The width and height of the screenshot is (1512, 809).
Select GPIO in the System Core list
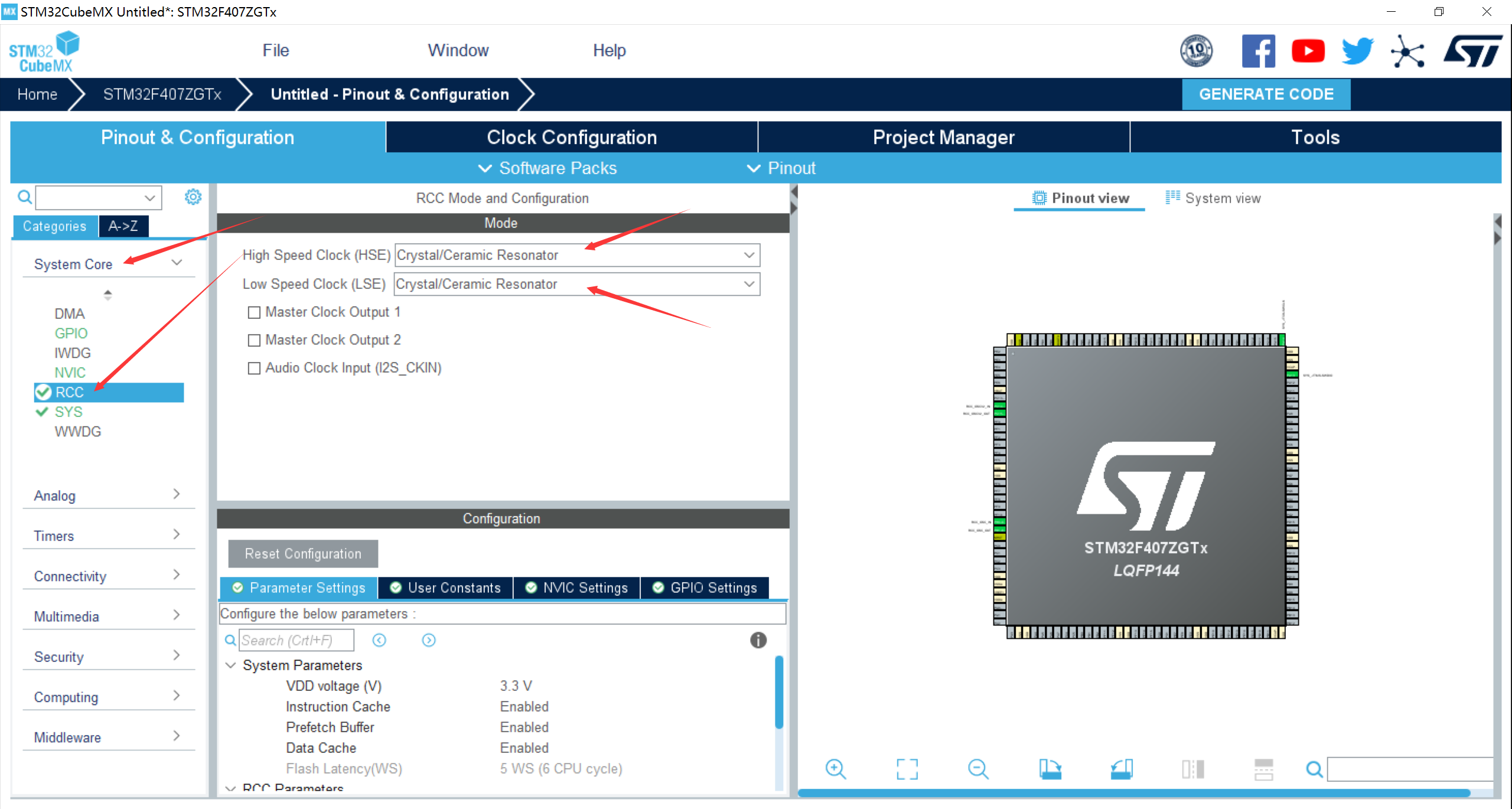[71, 333]
